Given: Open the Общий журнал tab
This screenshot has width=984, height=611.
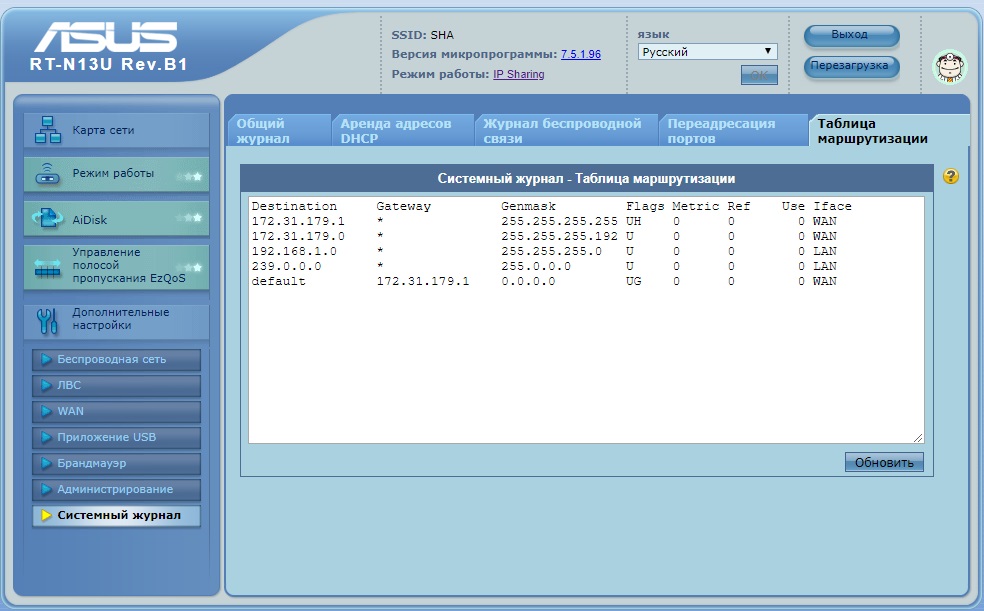Looking at the screenshot, I should (x=279, y=130).
